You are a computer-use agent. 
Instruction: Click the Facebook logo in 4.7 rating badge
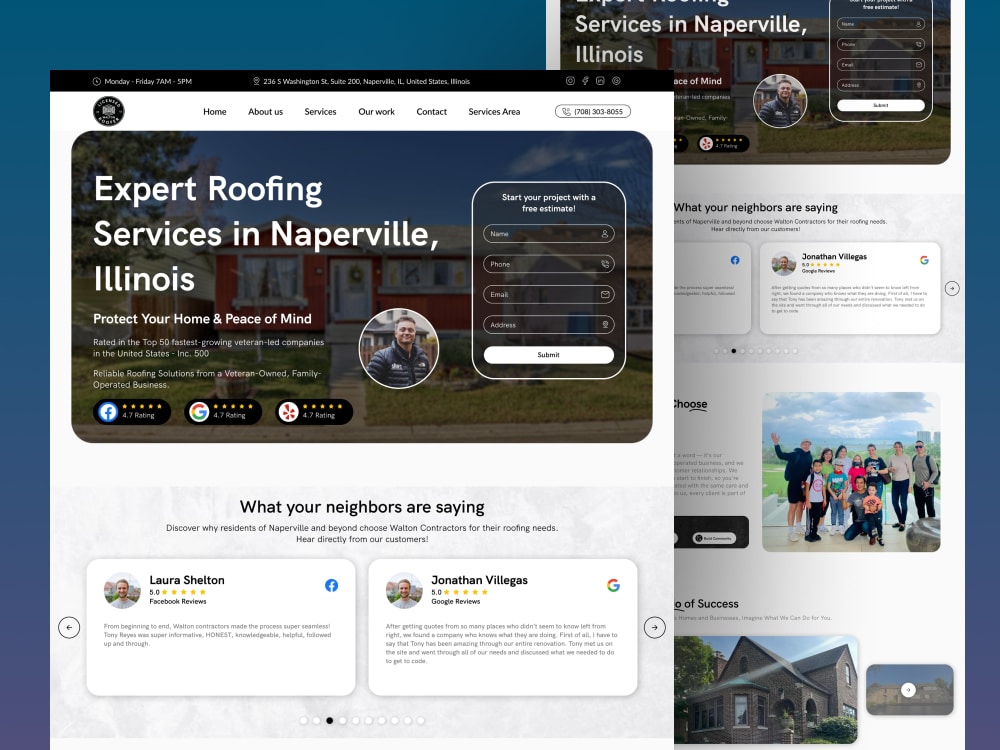click(x=108, y=412)
